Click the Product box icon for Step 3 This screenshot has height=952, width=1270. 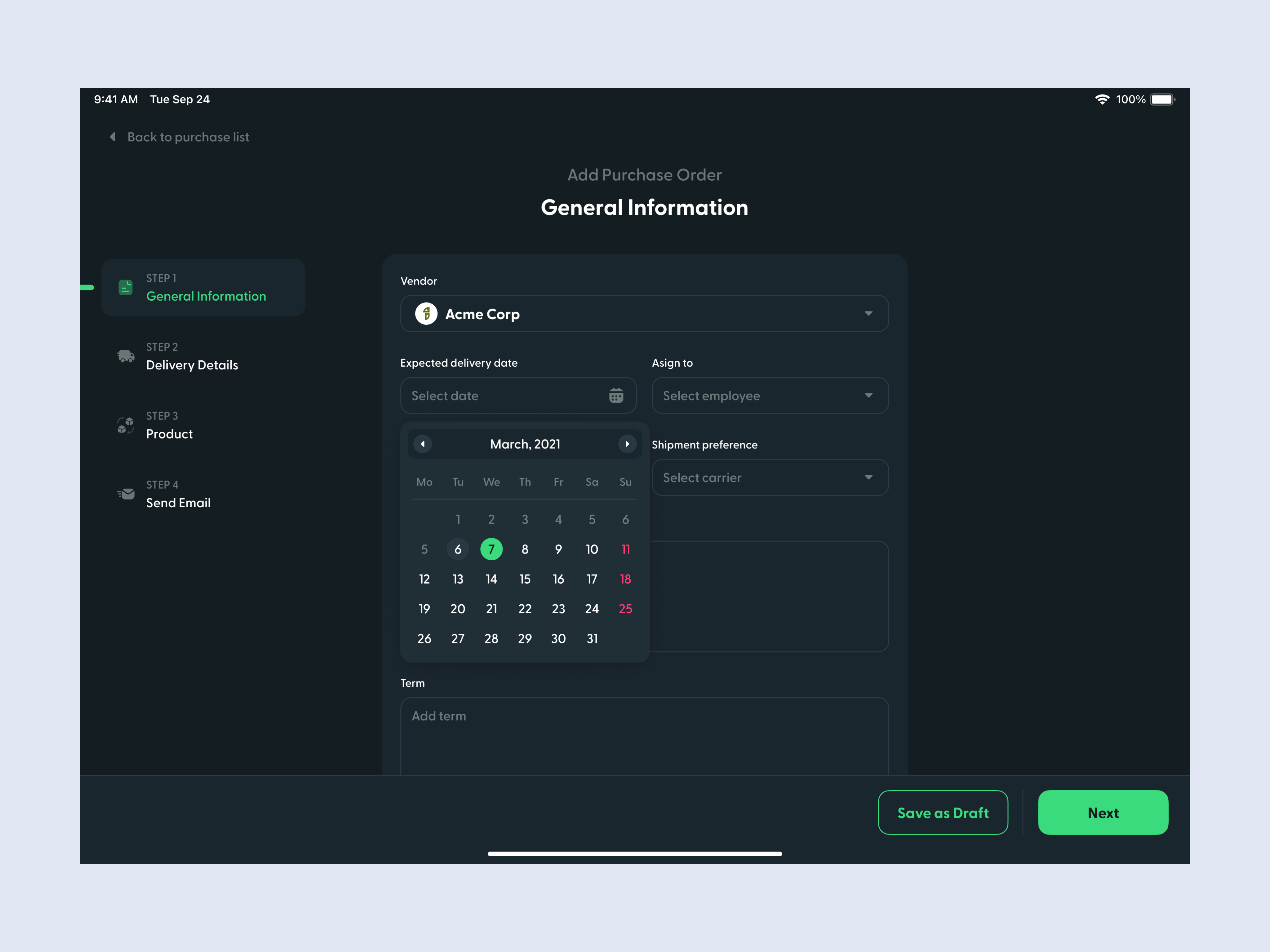coord(126,425)
